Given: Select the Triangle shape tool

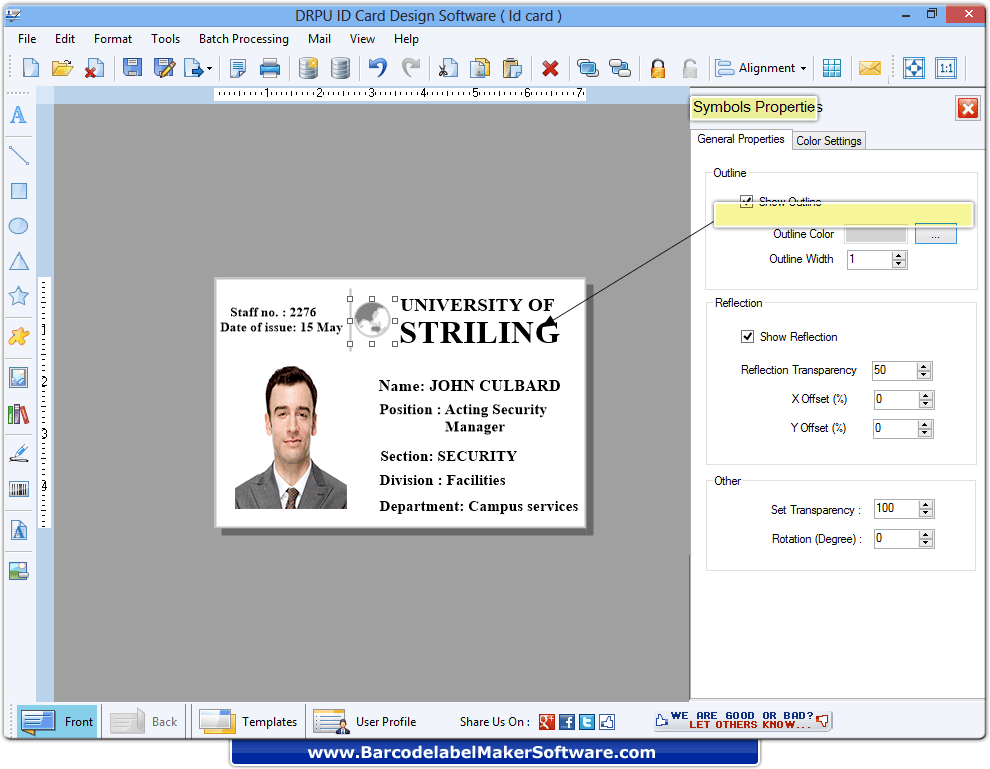Looking at the screenshot, I should (x=19, y=261).
